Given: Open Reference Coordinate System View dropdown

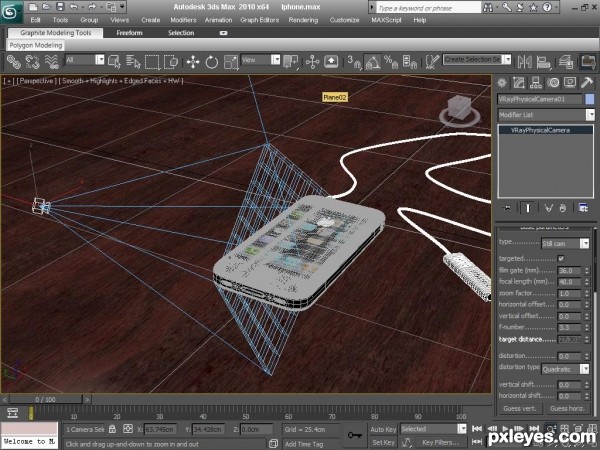Looking at the screenshot, I should 261,60.
